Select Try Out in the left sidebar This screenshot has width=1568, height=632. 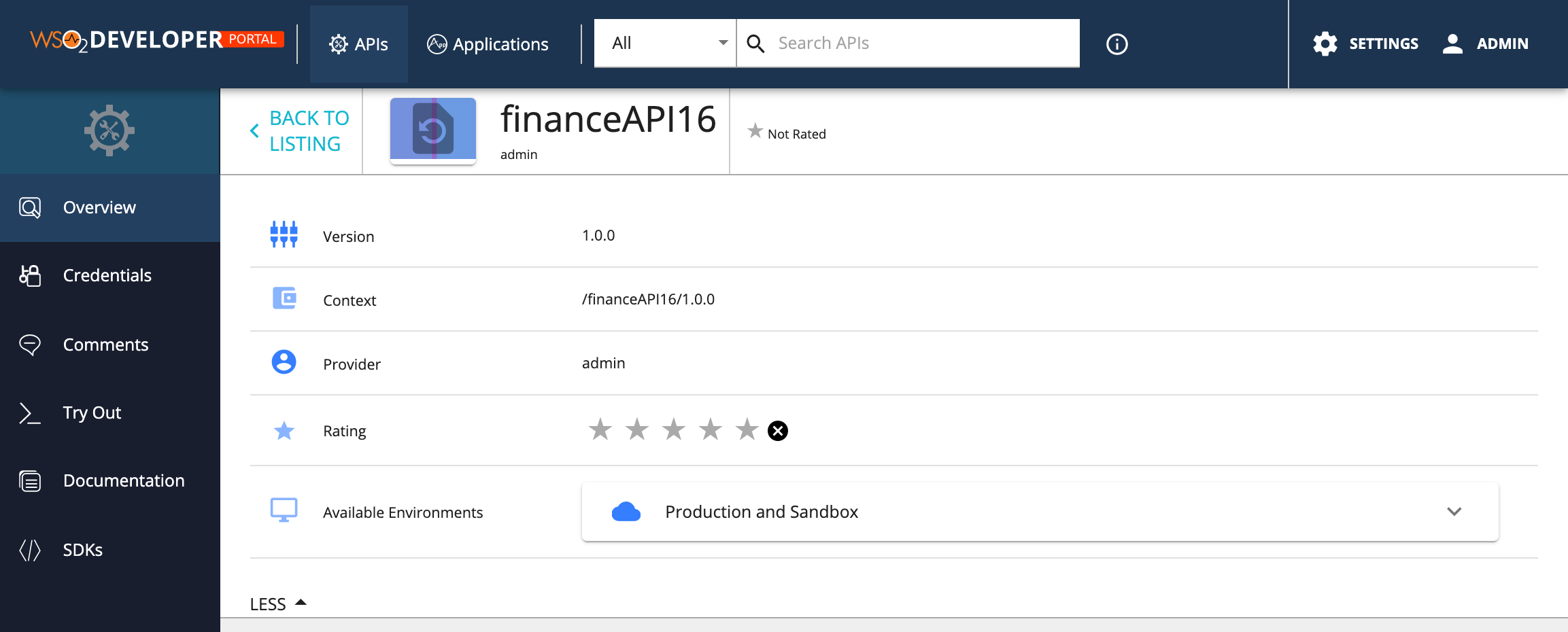(110, 412)
